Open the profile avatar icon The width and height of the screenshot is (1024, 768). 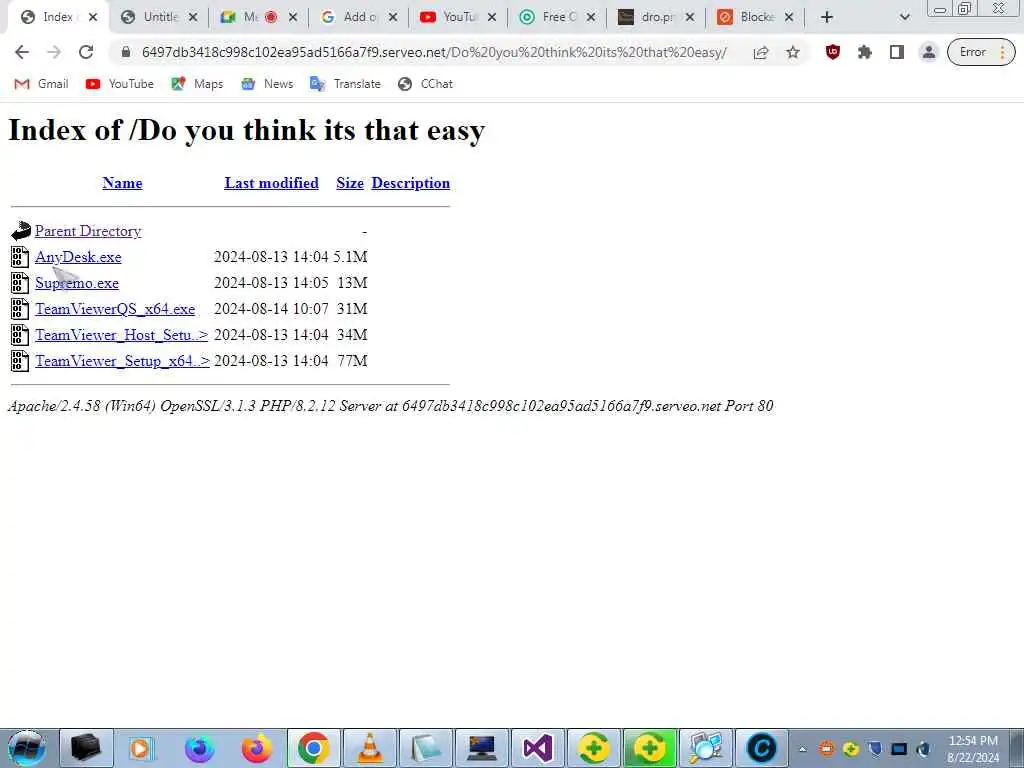coord(929,52)
